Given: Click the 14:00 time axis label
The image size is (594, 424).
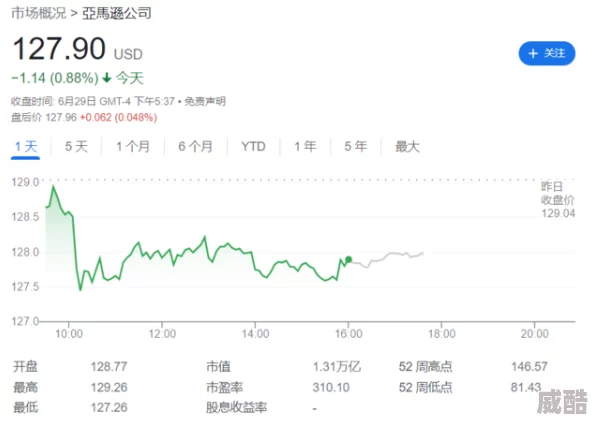Looking at the screenshot, I should 255,334.
